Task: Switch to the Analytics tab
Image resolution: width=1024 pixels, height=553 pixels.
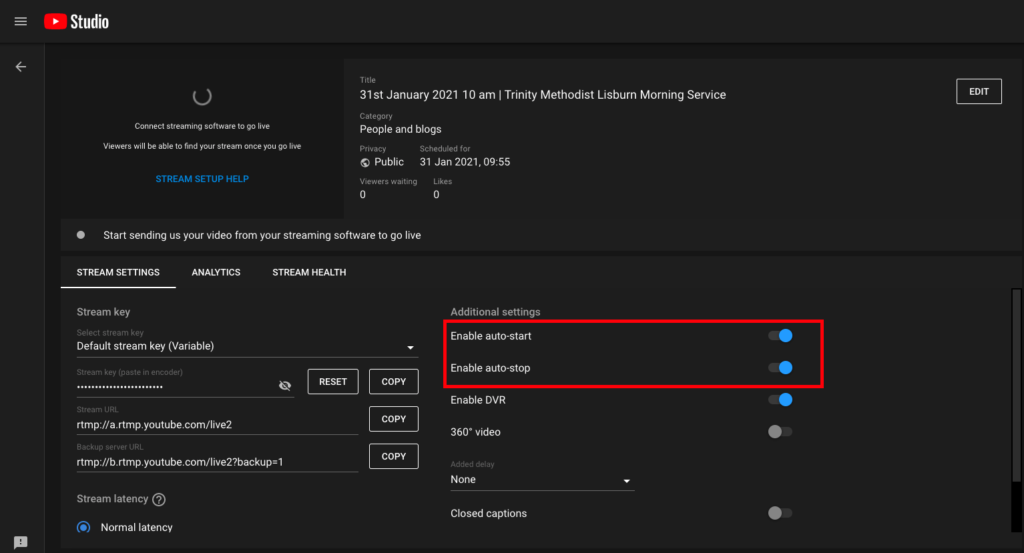Action: [x=216, y=272]
